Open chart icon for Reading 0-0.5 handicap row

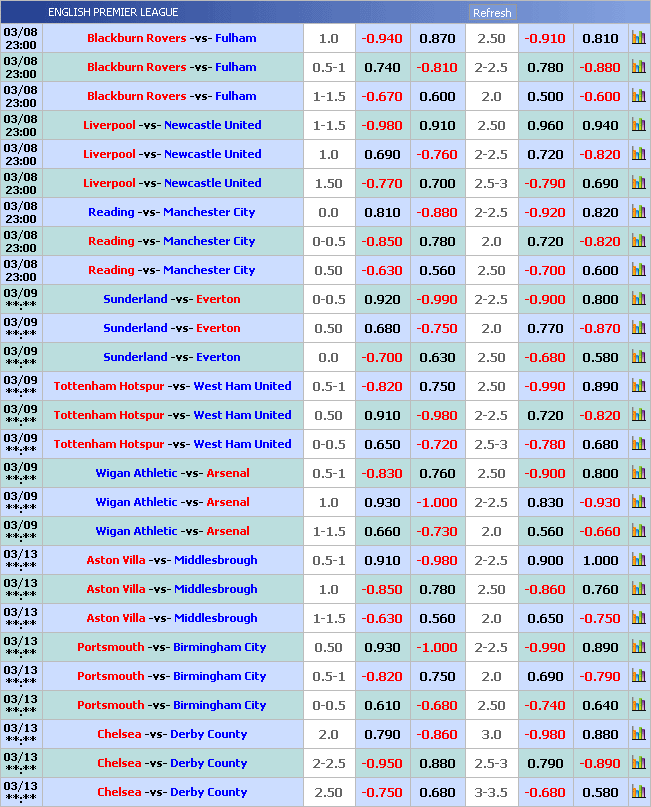(639, 240)
